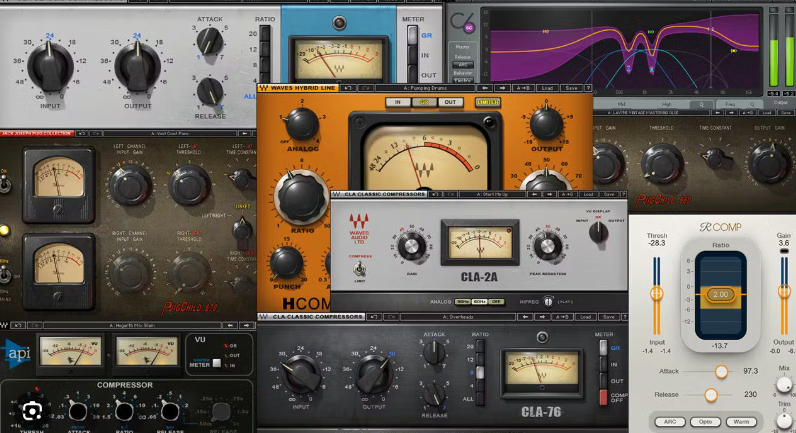Click the PuigChild 660 THRESHOLD knob

coord(661,164)
